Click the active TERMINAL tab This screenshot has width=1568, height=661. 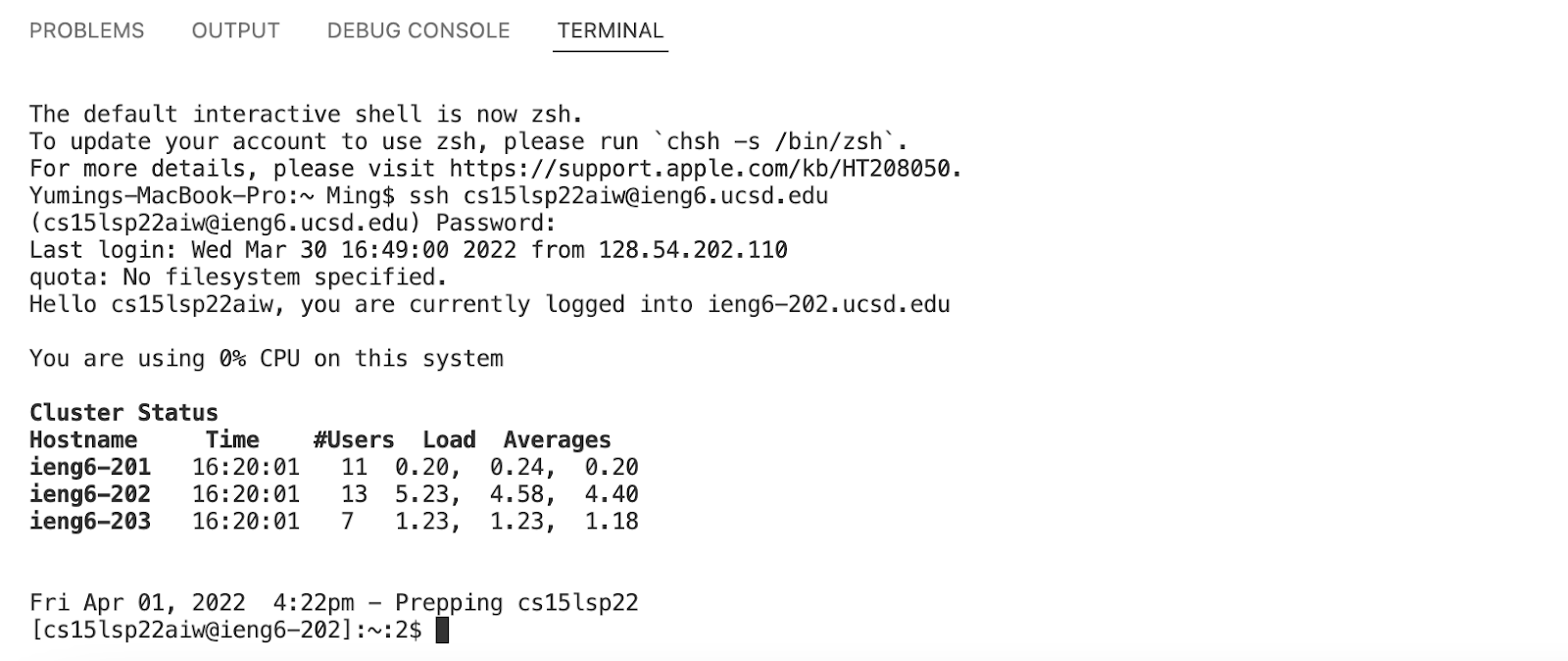point(610,30)
